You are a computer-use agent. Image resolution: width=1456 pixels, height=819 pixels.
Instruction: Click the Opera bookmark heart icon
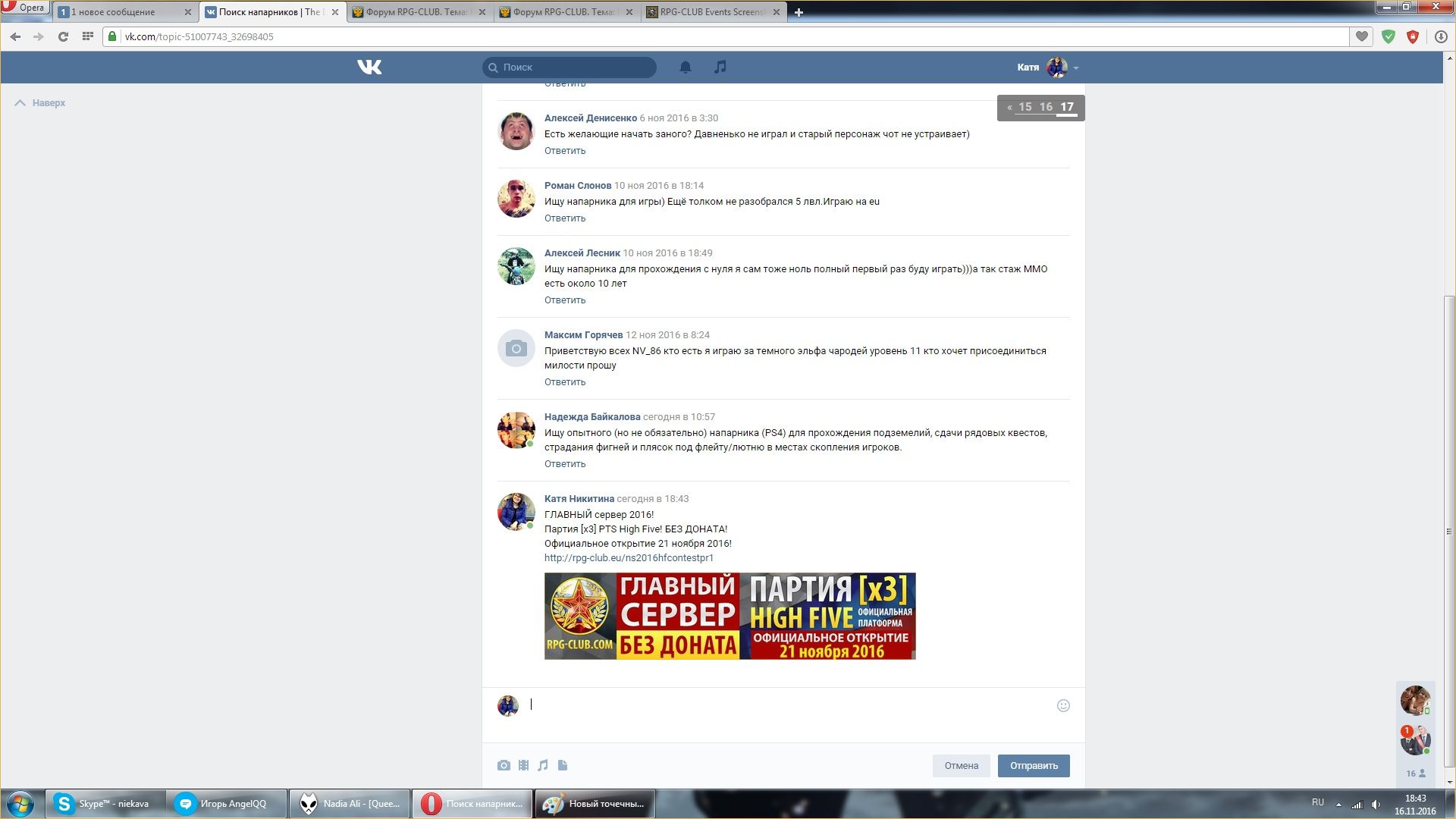pyautogui.click(x=1362, y=36)
